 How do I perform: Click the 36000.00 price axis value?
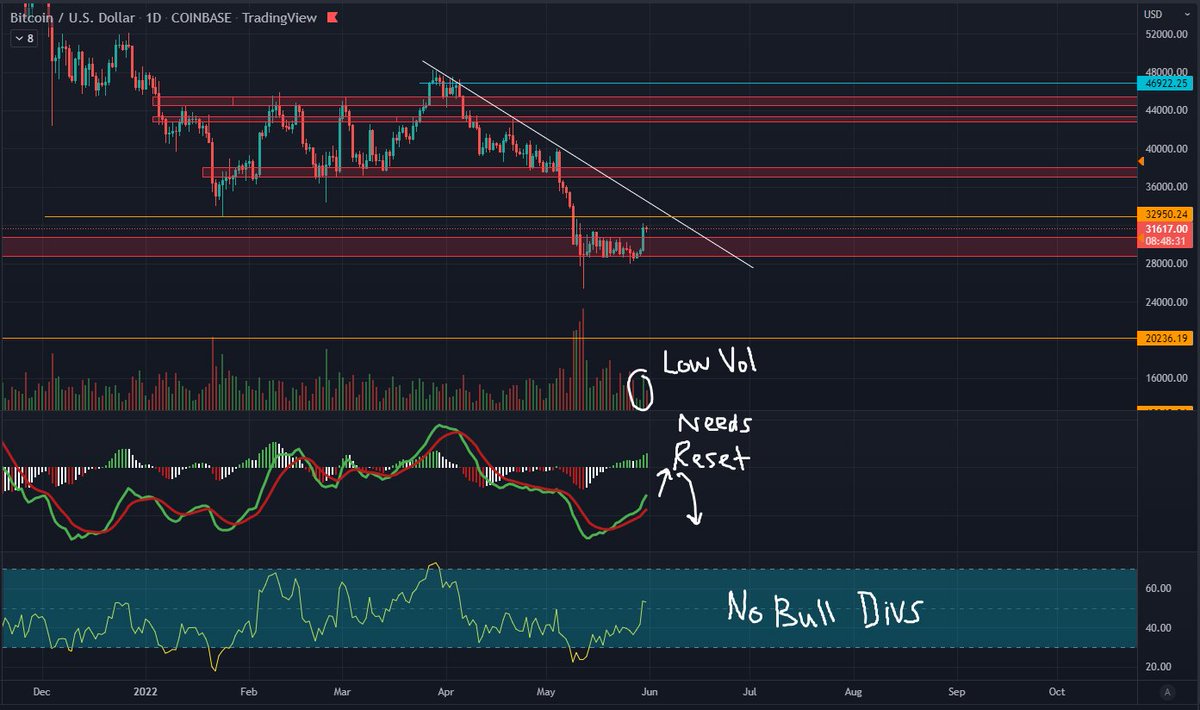tap(1165, 186)
